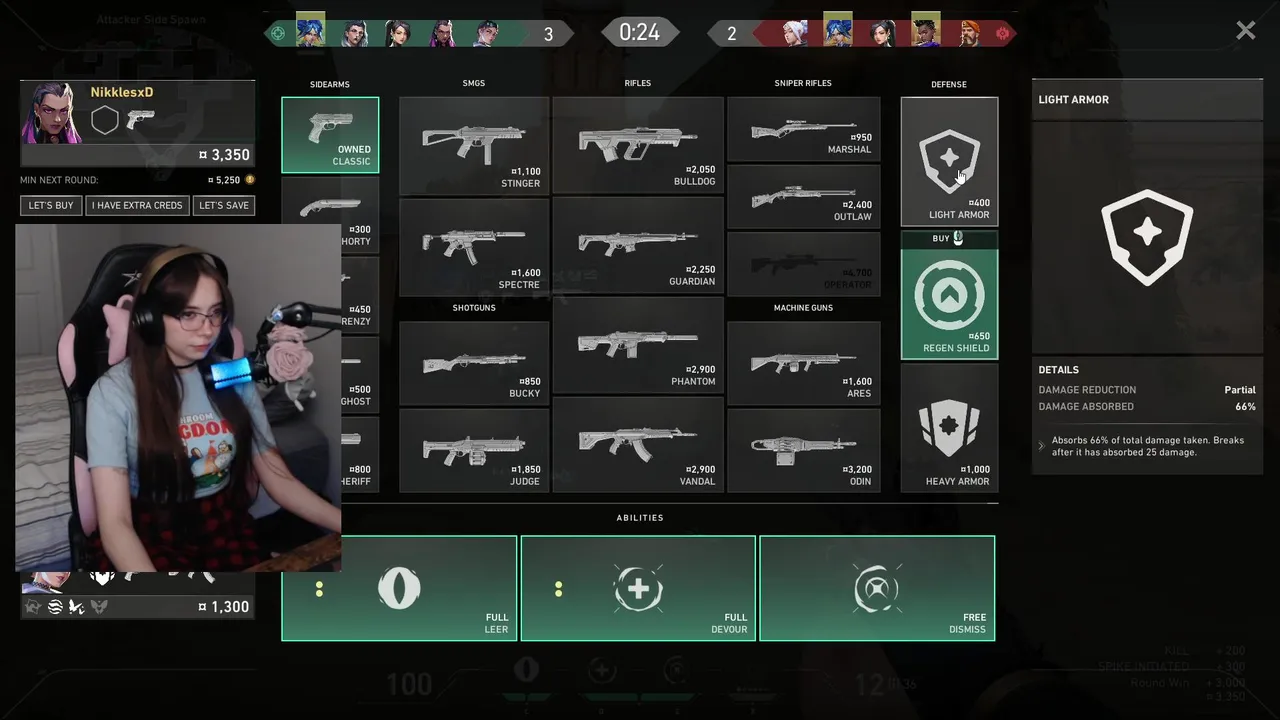
Task: Buy the Outlaw sniper rifle
Action: pyautogui.click(x=803, y=197)
